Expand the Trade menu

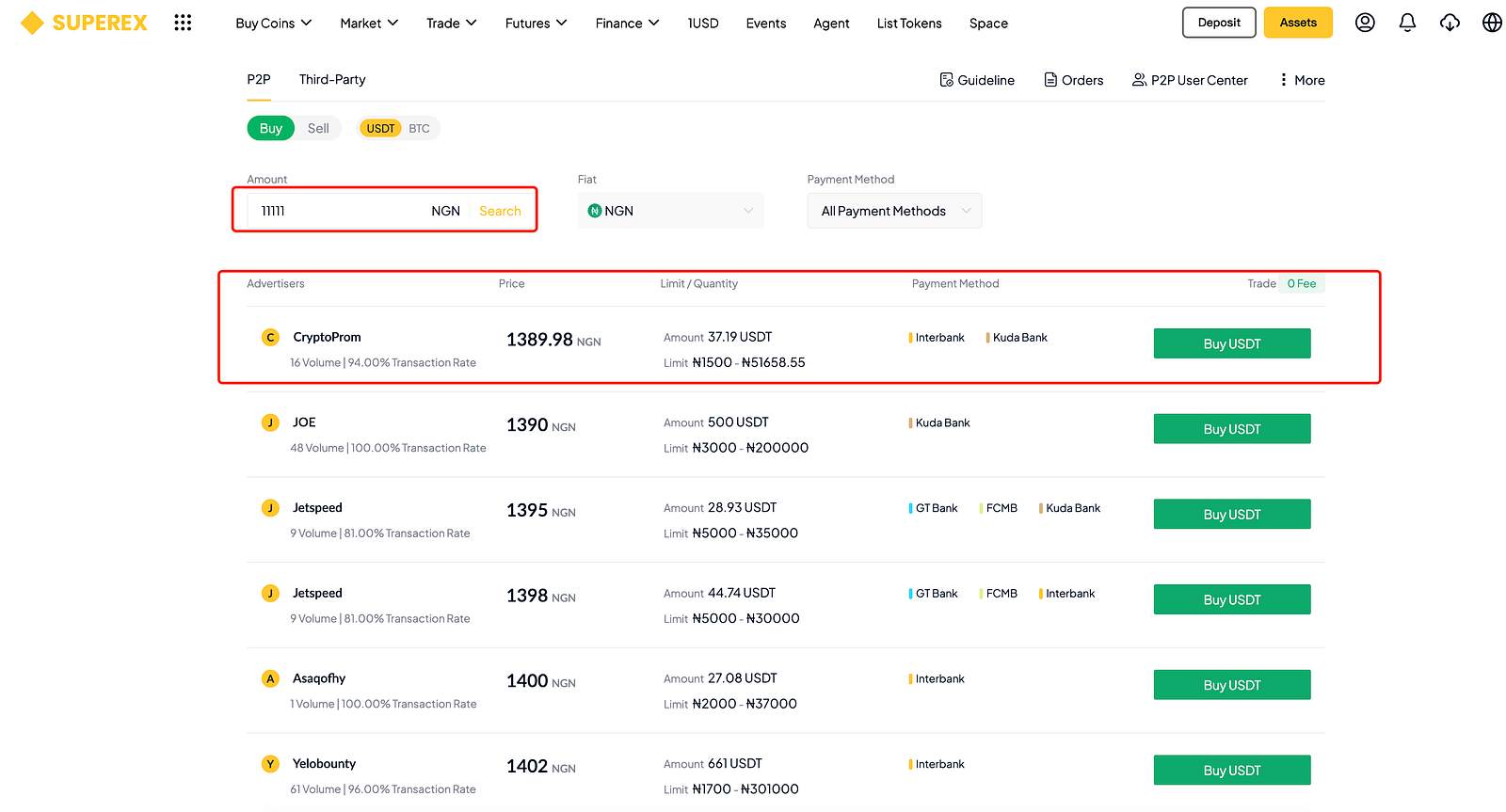point(452,23)
